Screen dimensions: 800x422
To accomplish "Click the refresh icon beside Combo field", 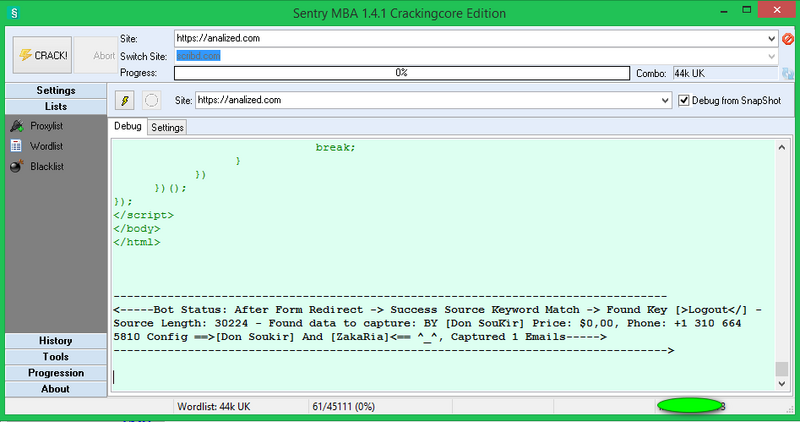I will [x=788, y=73].
